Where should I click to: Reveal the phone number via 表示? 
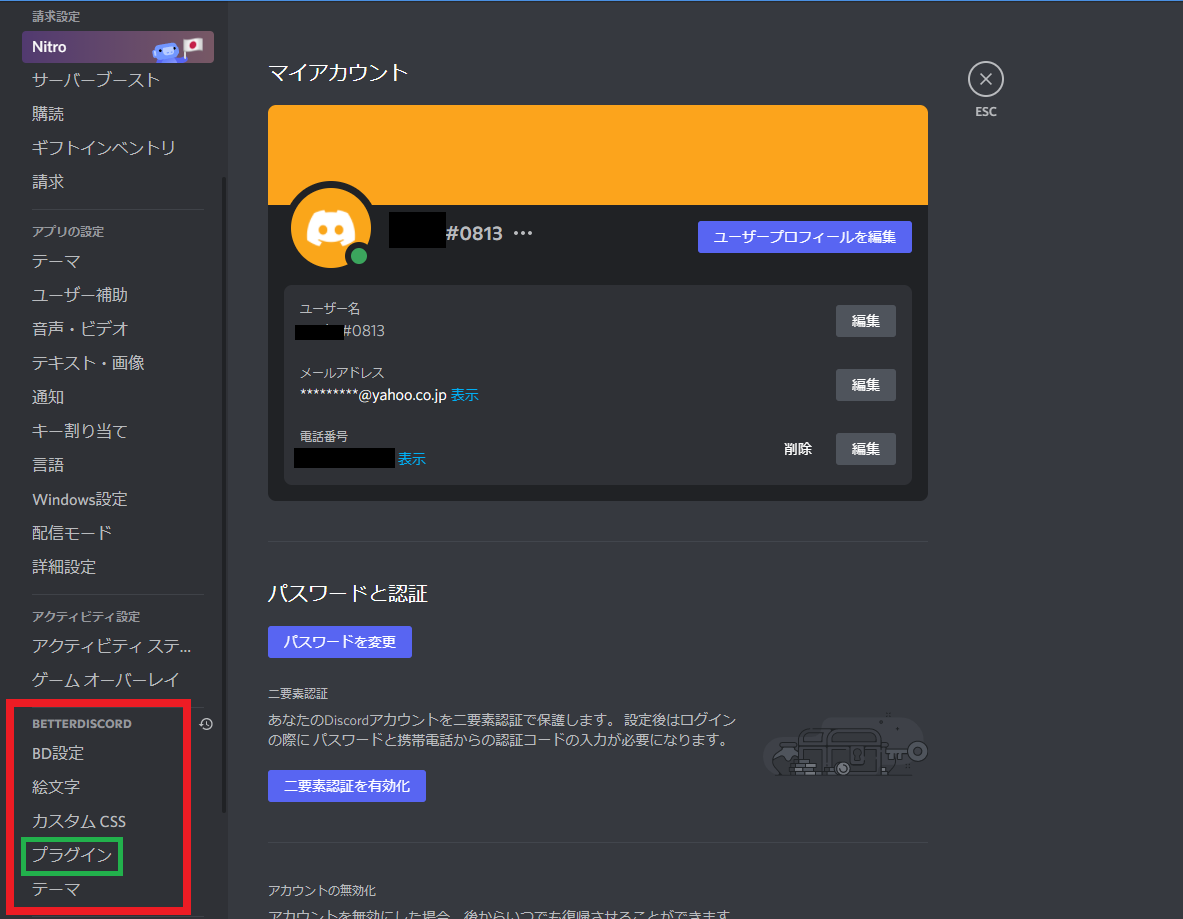pos(412,459)
